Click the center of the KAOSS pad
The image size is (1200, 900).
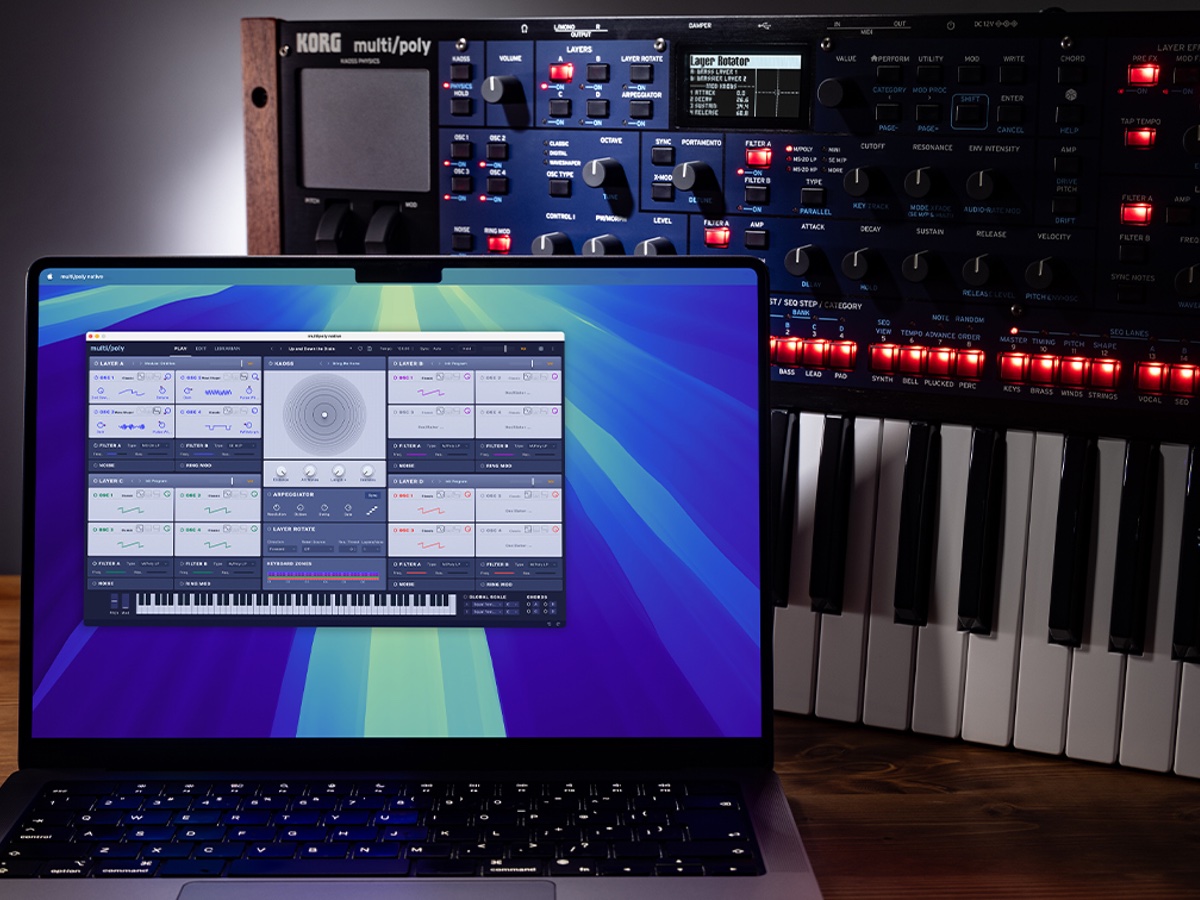tap(324, 414)
